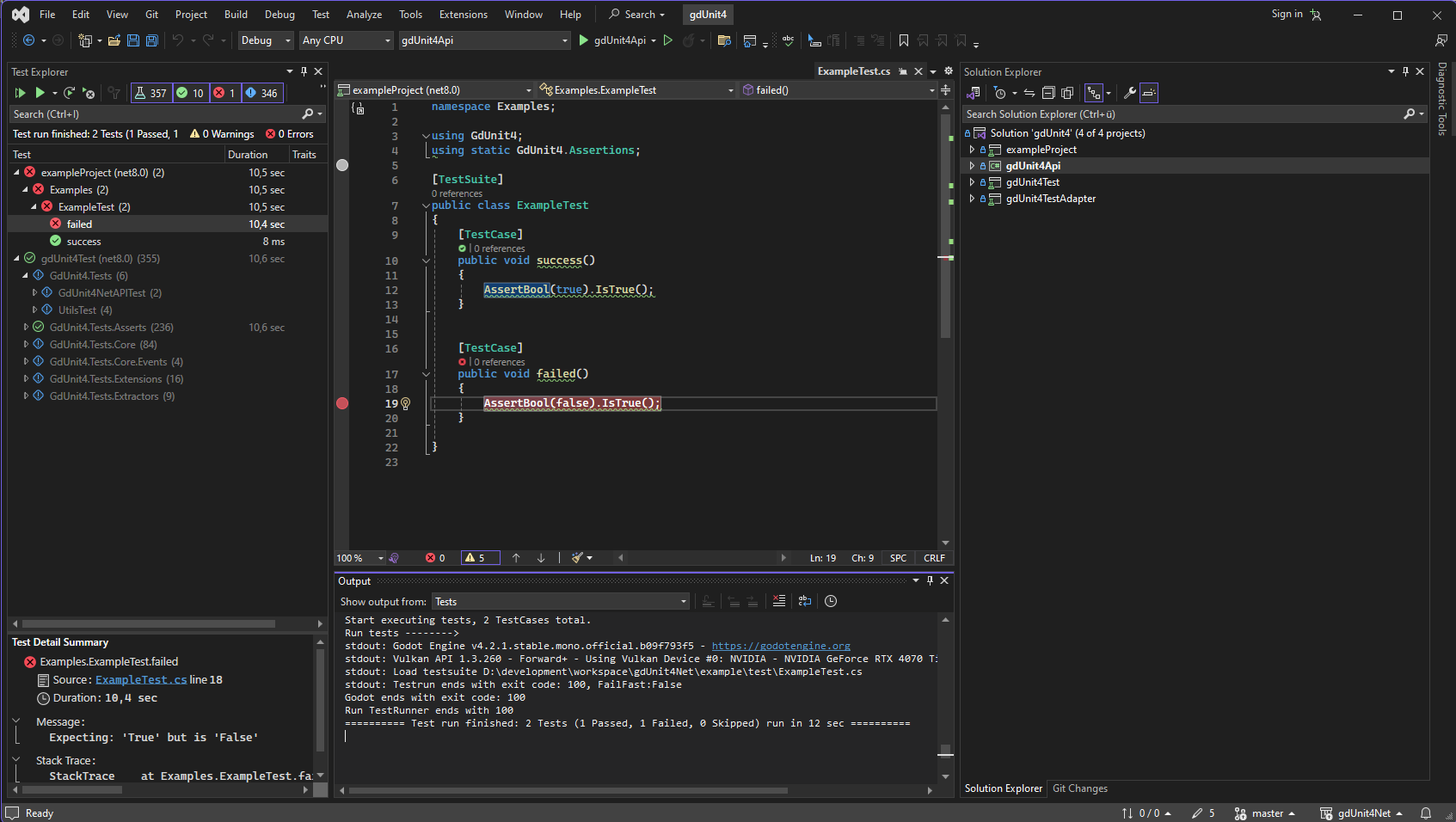Open the 'Show output from' Tests dropdown
The image size is (1456, 822).
pyautogui.click(x=561, y=601)
